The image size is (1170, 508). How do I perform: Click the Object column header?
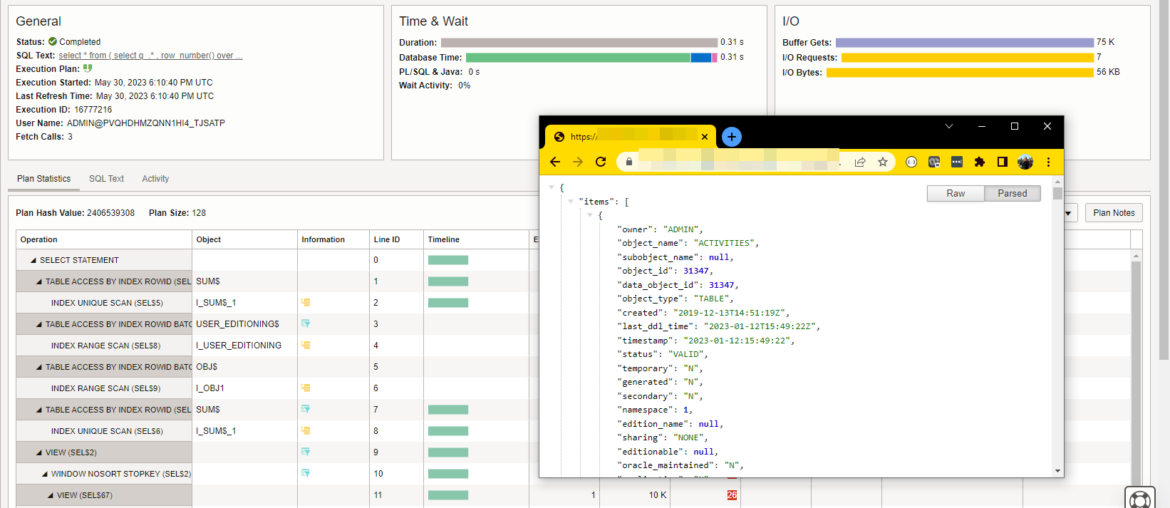tap(244, 240)
